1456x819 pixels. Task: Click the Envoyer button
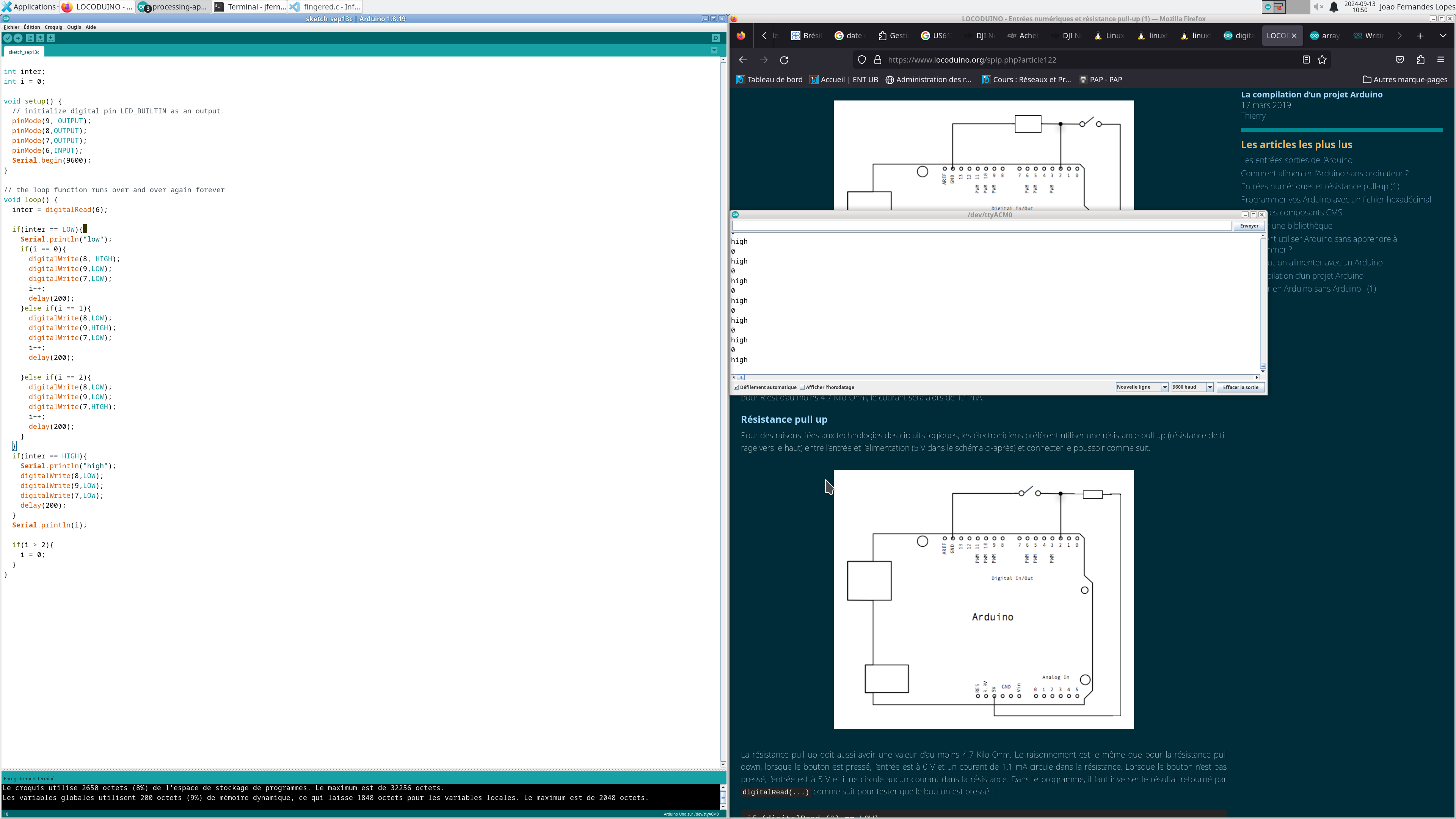click(1249, 226)
